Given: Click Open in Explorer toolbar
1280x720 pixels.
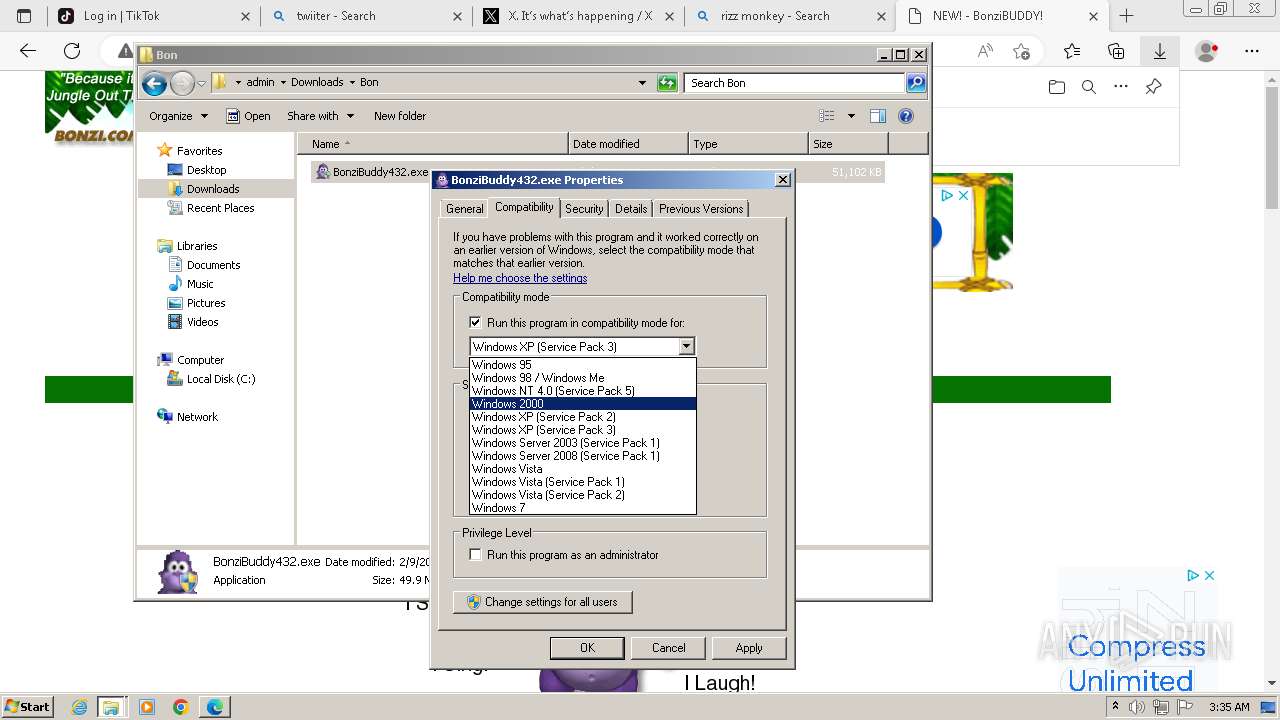Looking at the screenshot, I should (x=248, y=116).
